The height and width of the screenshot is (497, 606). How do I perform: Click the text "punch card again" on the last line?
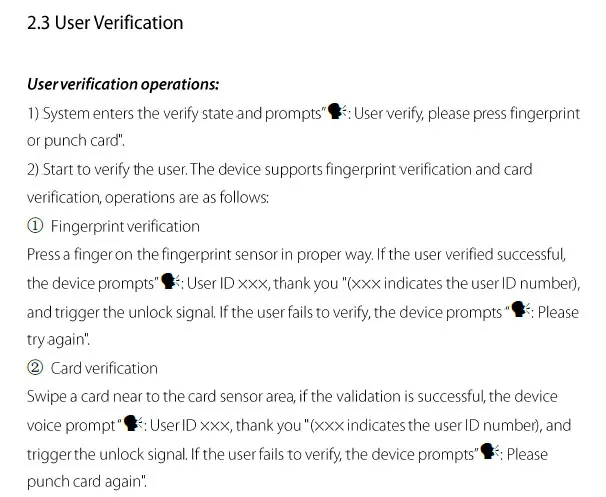tap(84, 482)
